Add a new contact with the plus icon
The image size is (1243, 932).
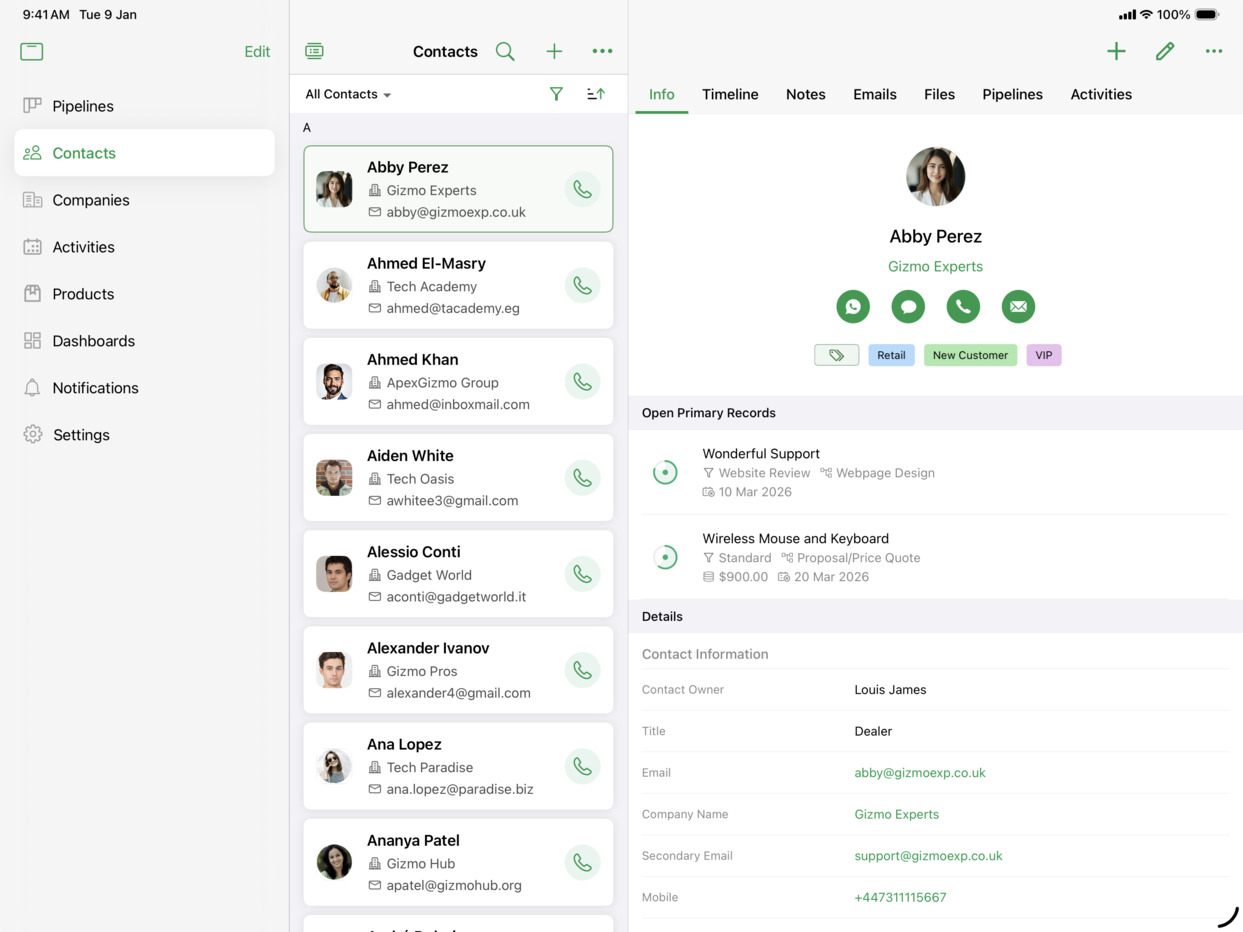coord(554,51)
